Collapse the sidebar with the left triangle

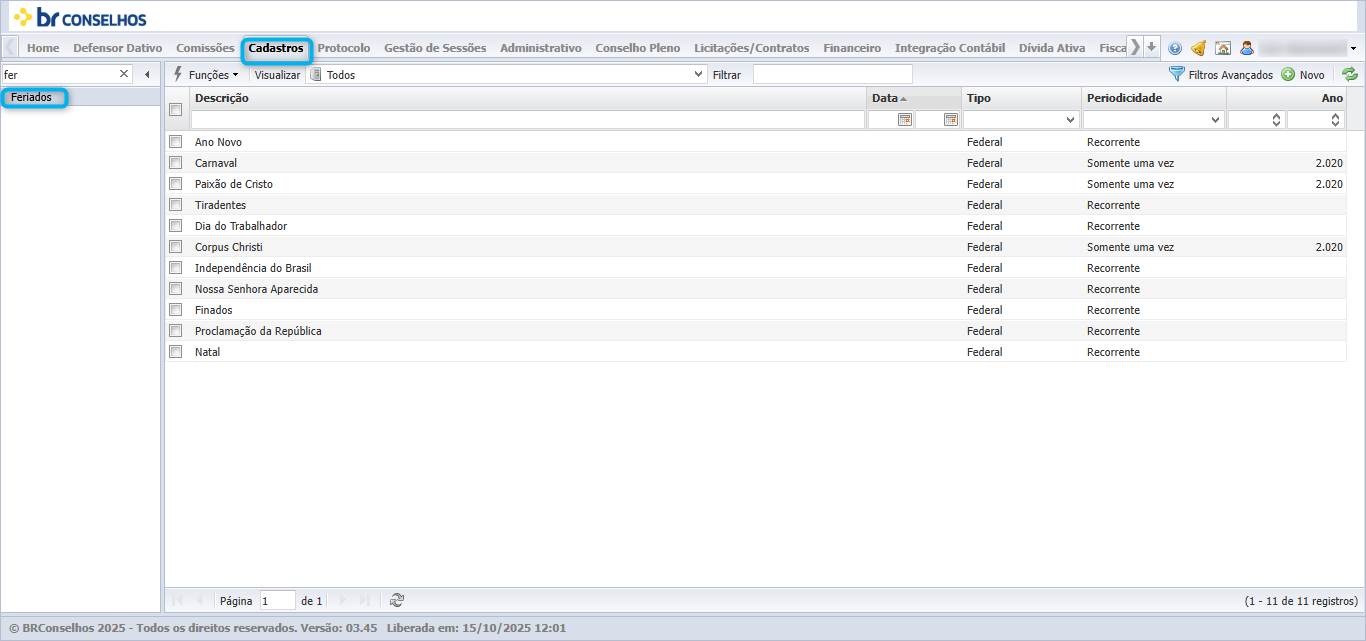(x=147, y=74)
